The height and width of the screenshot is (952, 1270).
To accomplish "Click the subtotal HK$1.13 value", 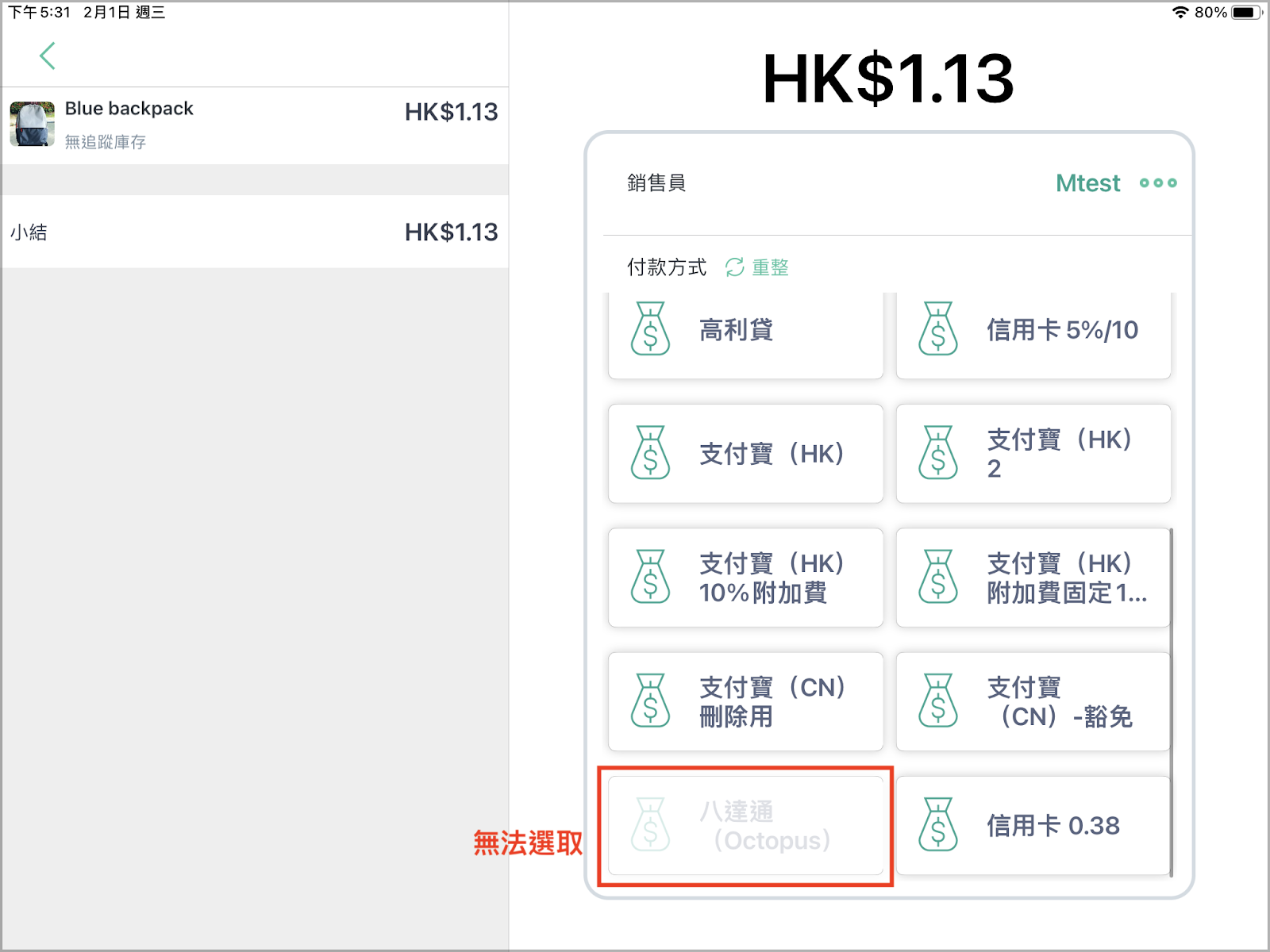I will click(451, 232).
